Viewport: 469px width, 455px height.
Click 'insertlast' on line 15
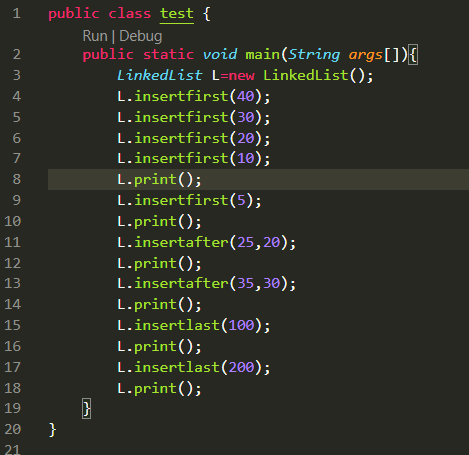click(x=177, y=325)
